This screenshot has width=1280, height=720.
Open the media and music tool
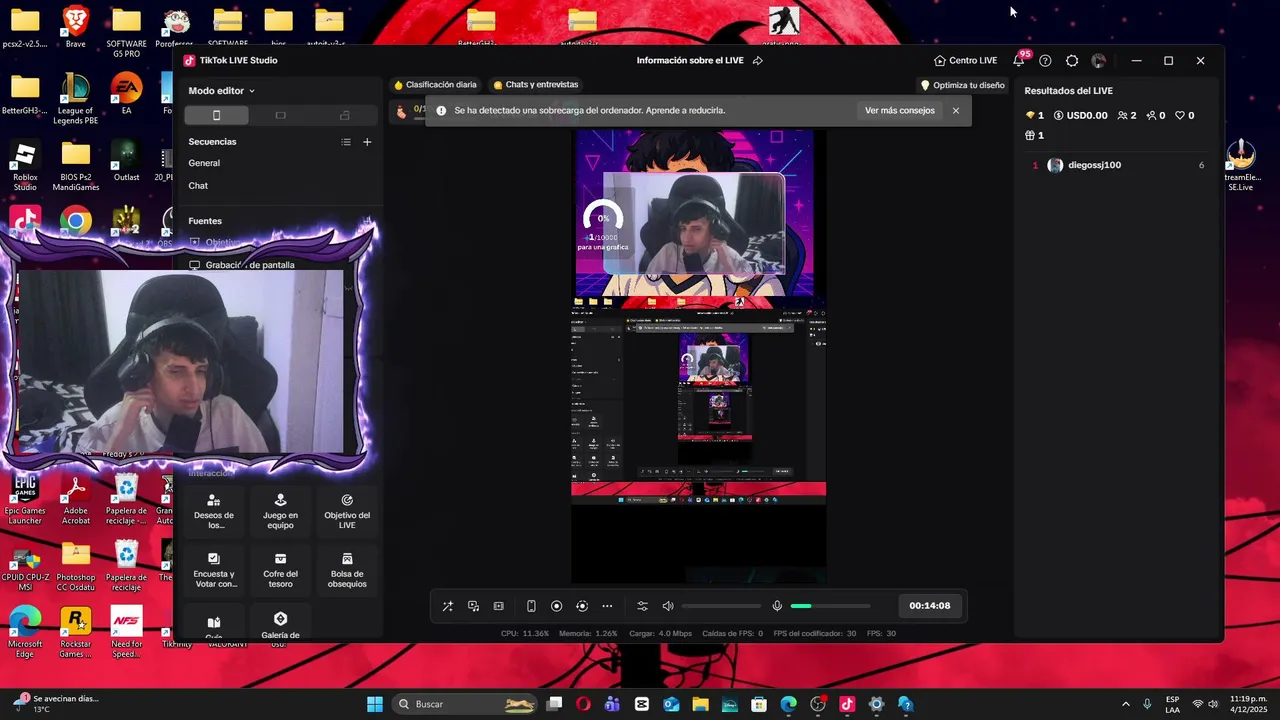pyautogui.click(x=474, y=606)
